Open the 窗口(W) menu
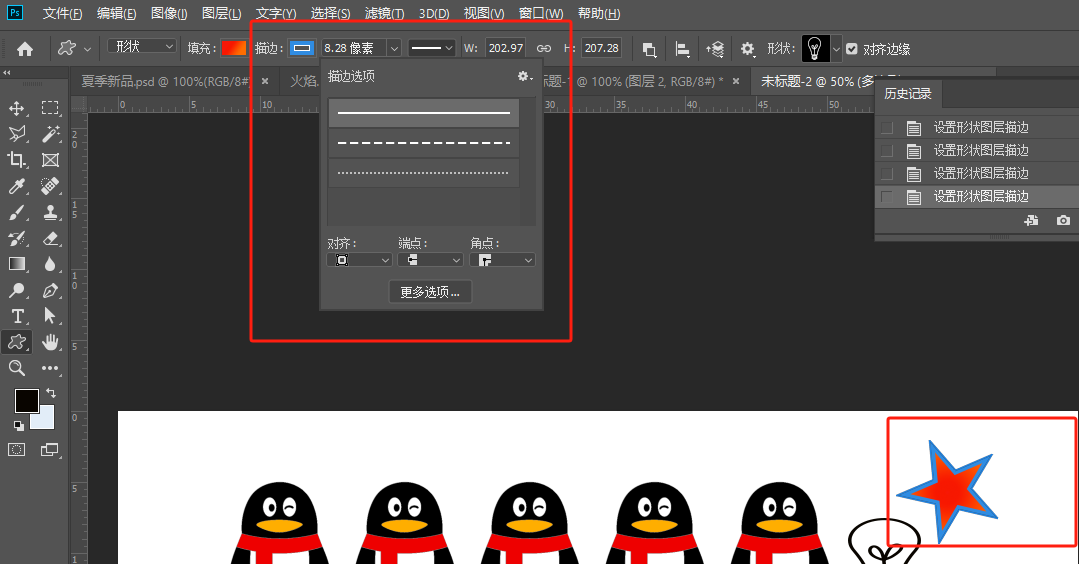The height and width of the screenshot is (564, 1079). [x=541, y=14]
